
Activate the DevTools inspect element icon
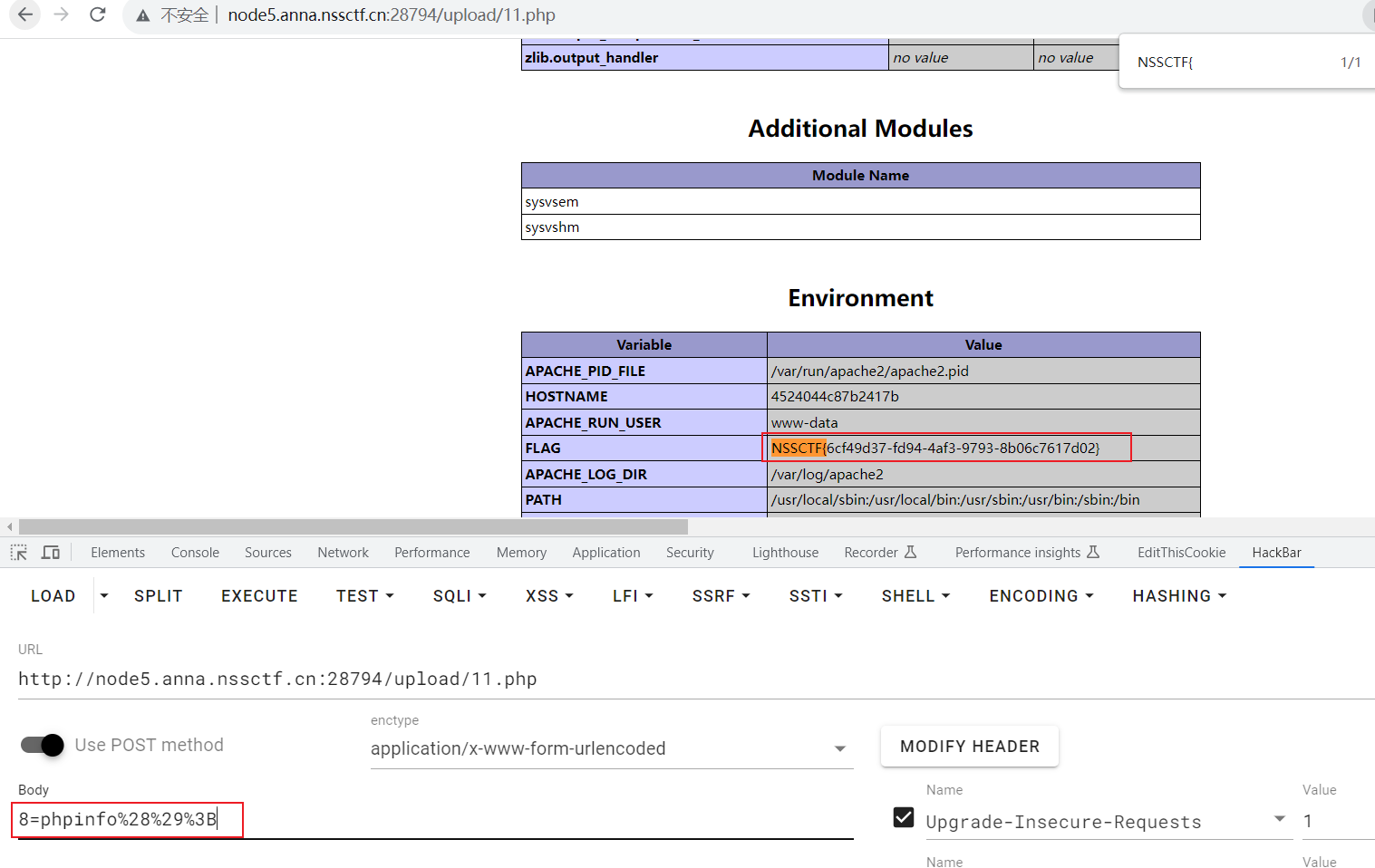click(19, 553)
